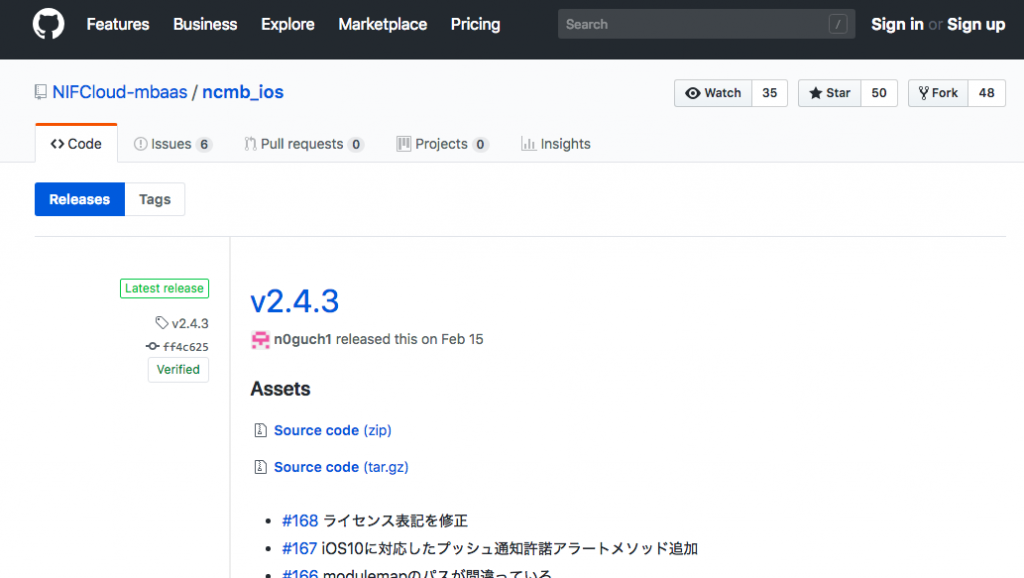Click the Verified badge

[x=178, y=369]
